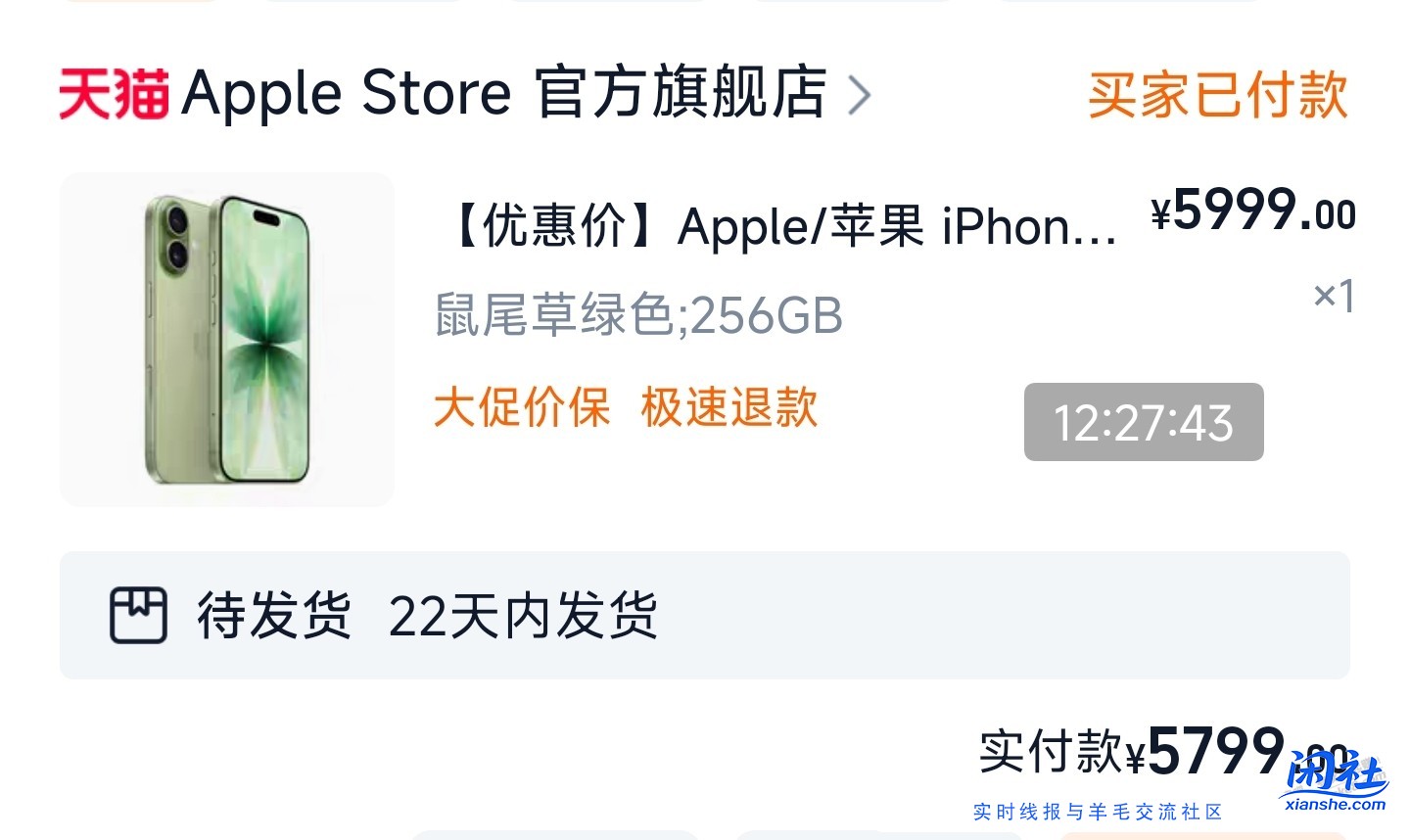Open 22天内发货 delivery estimate details
This screenshot has height=840, width=1410.
pos(523,616)
